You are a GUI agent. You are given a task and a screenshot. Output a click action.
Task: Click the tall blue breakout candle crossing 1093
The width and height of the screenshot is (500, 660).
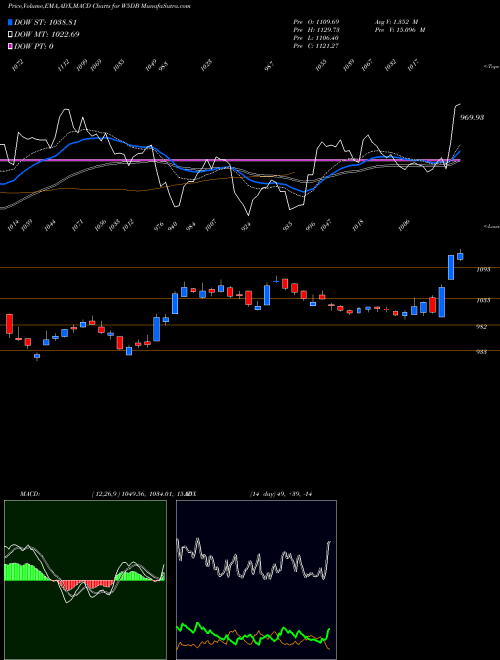tap(451, 267)
